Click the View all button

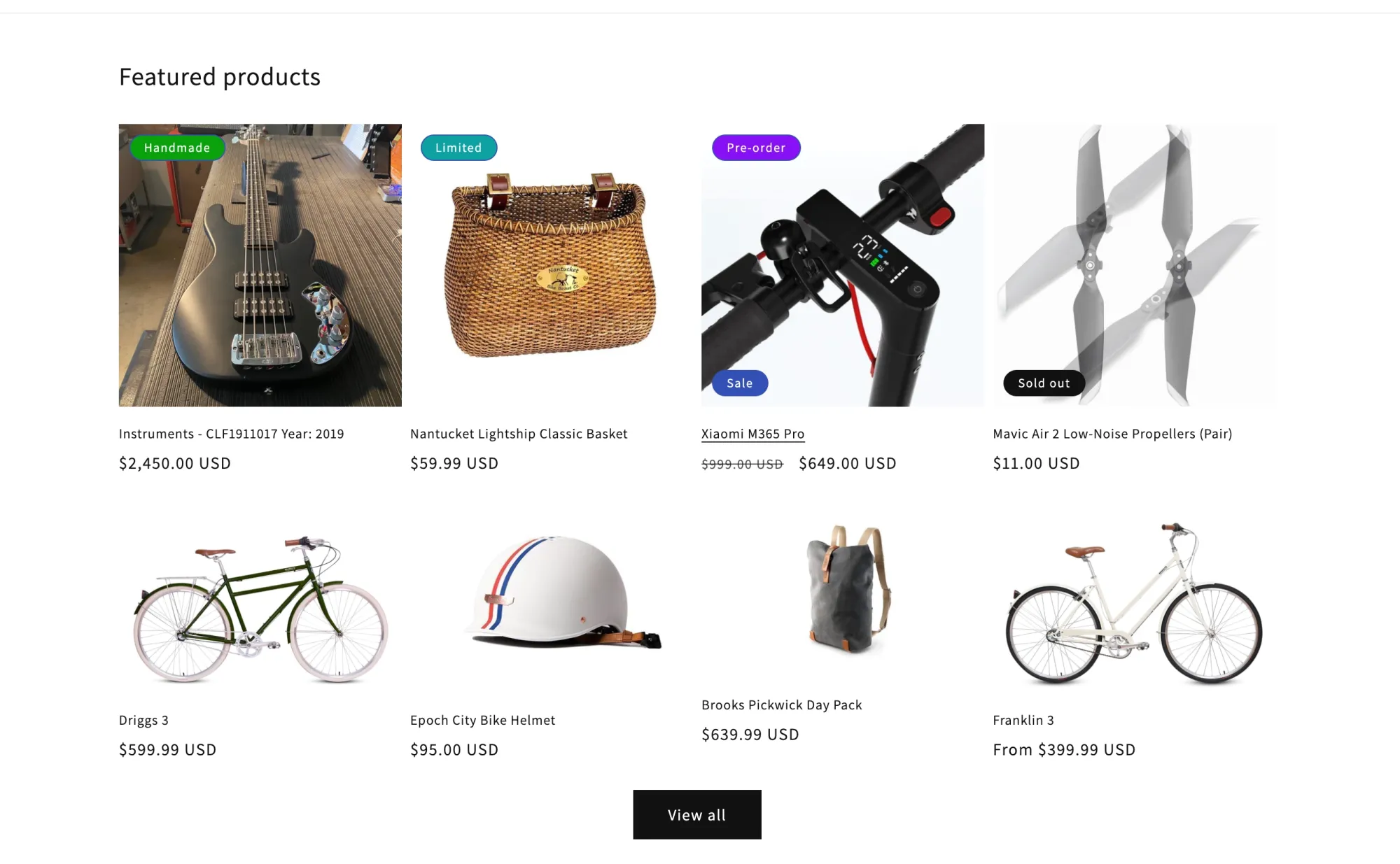[696, 814]
